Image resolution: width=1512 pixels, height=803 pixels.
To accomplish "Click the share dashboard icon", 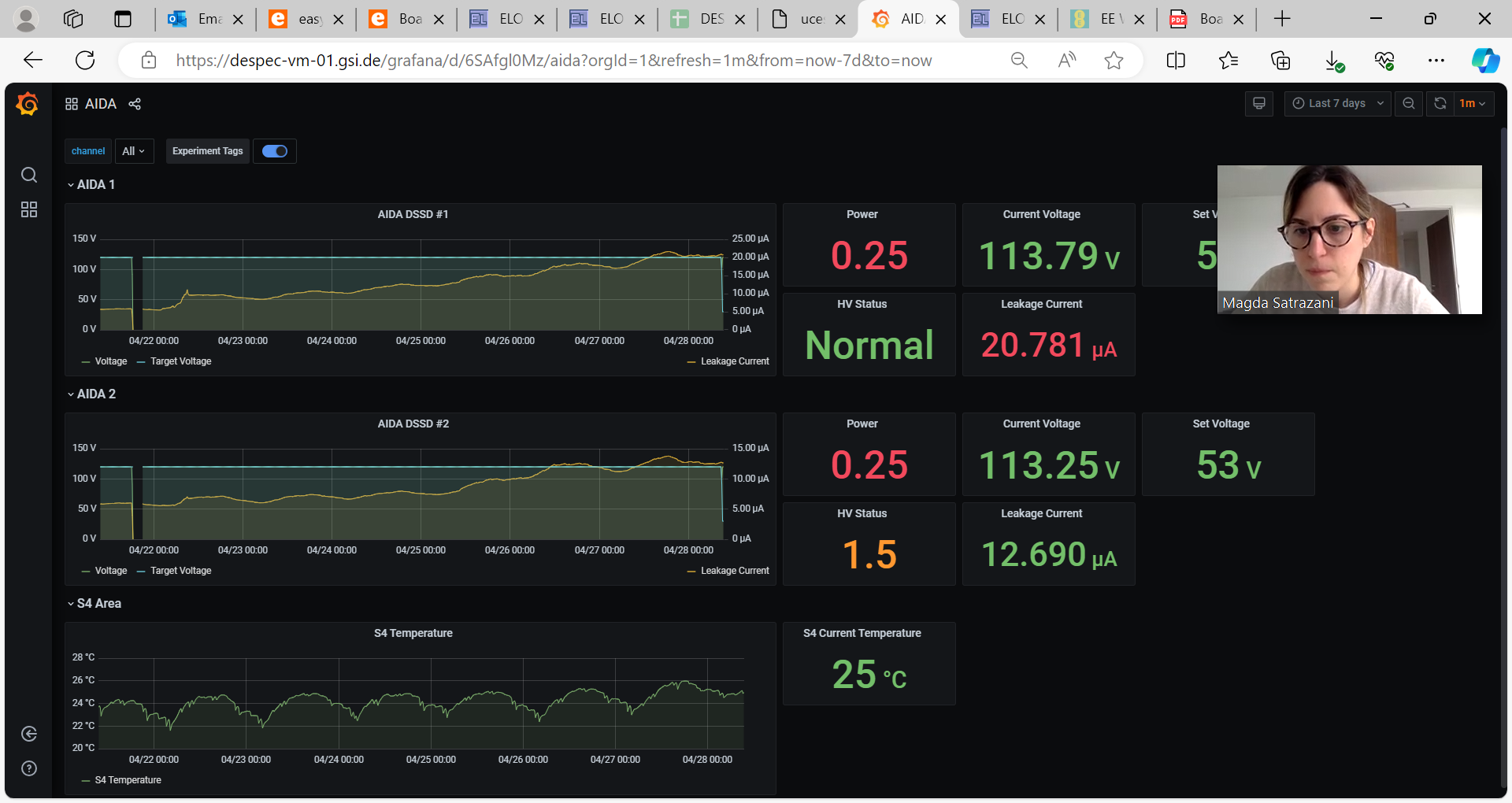I will point(135,104).
